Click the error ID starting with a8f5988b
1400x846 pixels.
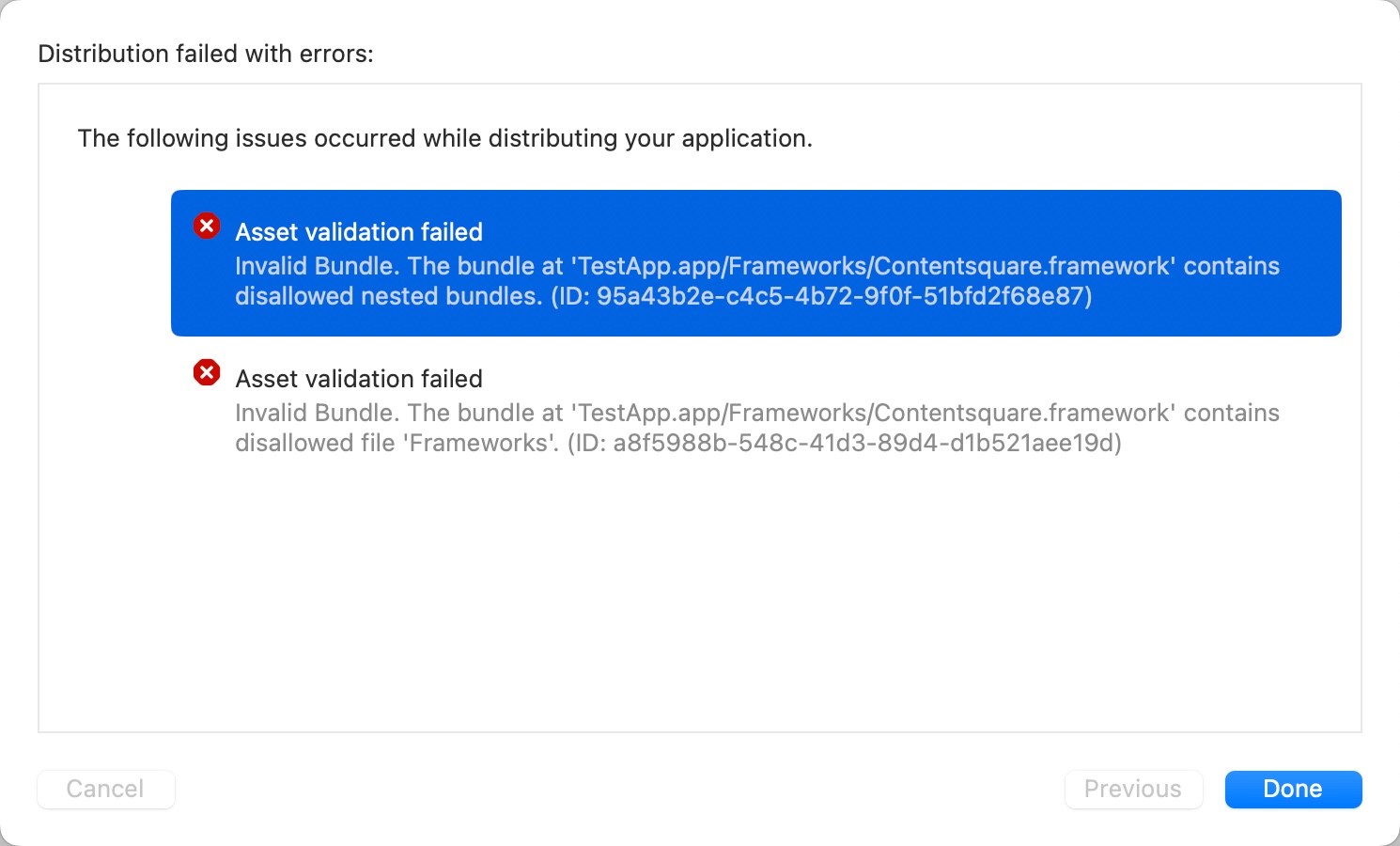[x=864, y=443]
